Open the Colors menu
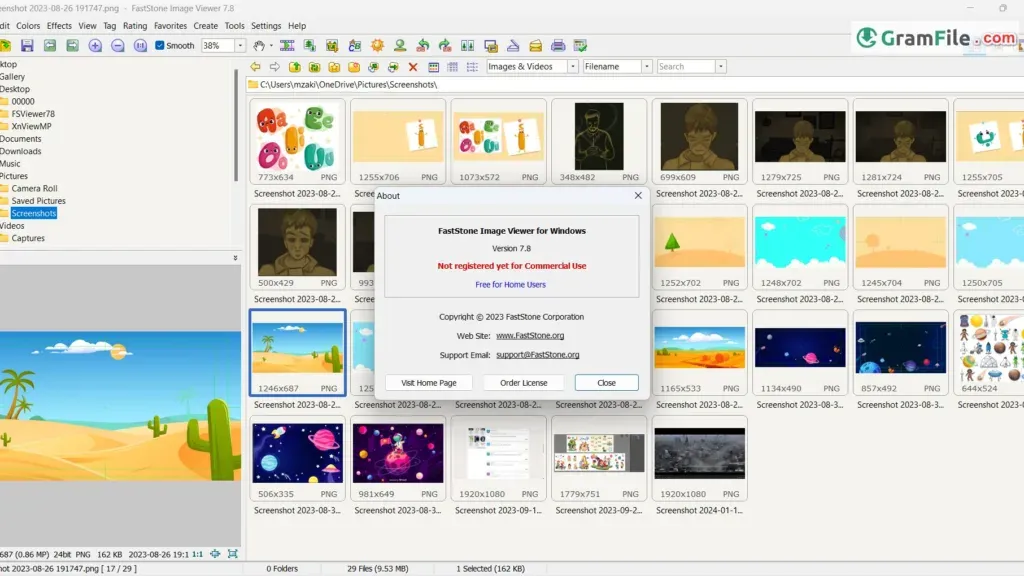The width and height of the screenshot is (1024, 576). [x=28, y=25]
